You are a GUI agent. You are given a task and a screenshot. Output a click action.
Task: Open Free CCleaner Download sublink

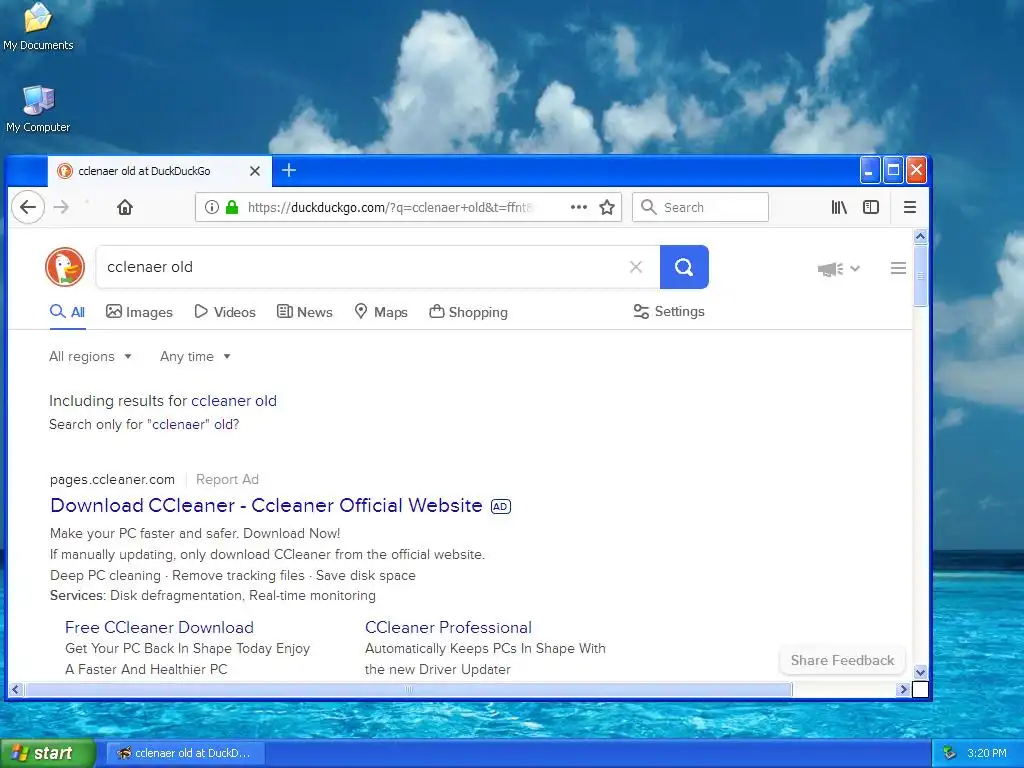click(x=159, y=628)
